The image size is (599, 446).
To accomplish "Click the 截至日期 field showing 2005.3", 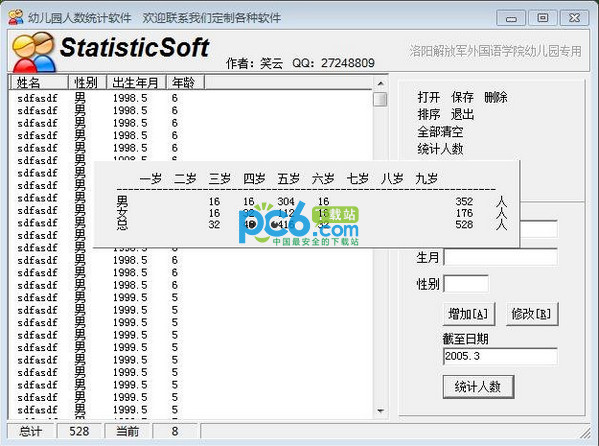I will pos(500,356).
